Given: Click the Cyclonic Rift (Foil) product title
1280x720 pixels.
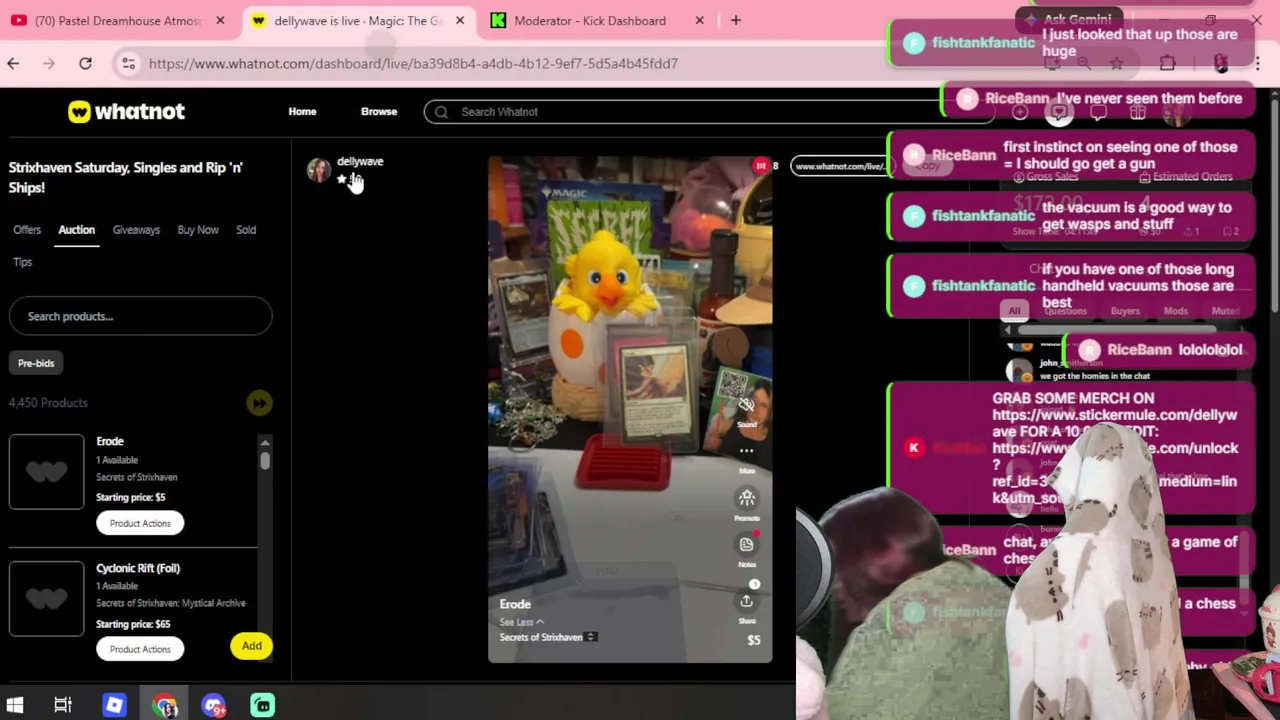Looking at the screenshot, I should 138,568.
